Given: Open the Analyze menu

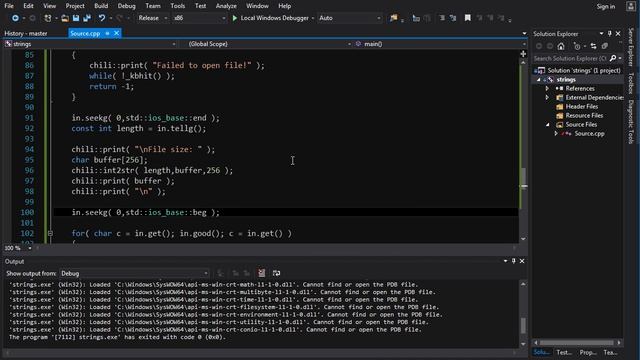Looking at the screenshot, I should point(226,6).
